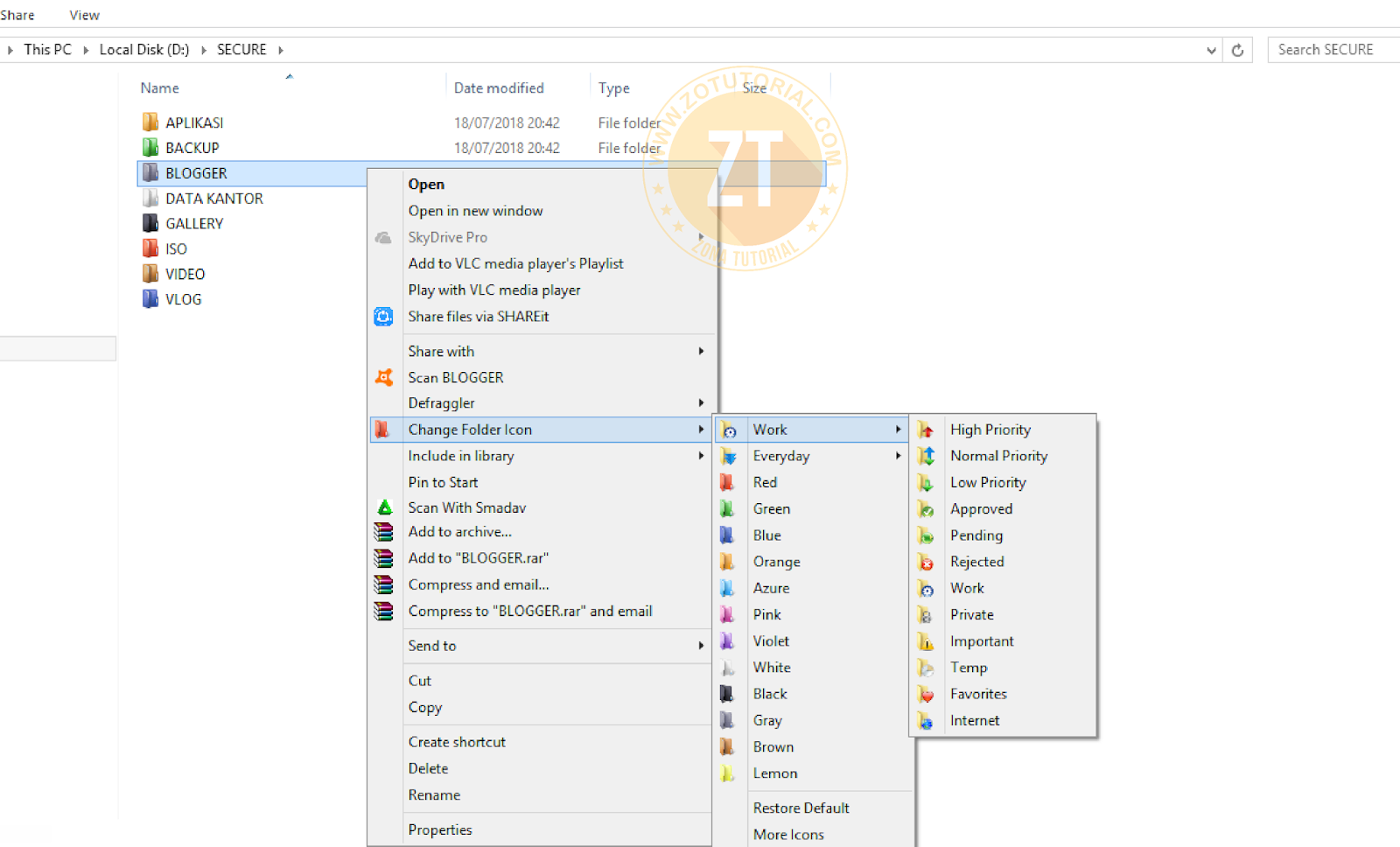Click the SkyDrive Pro cloud icon
The width and height of the screenshot is (1400, 847).
(x=383, y=237)
